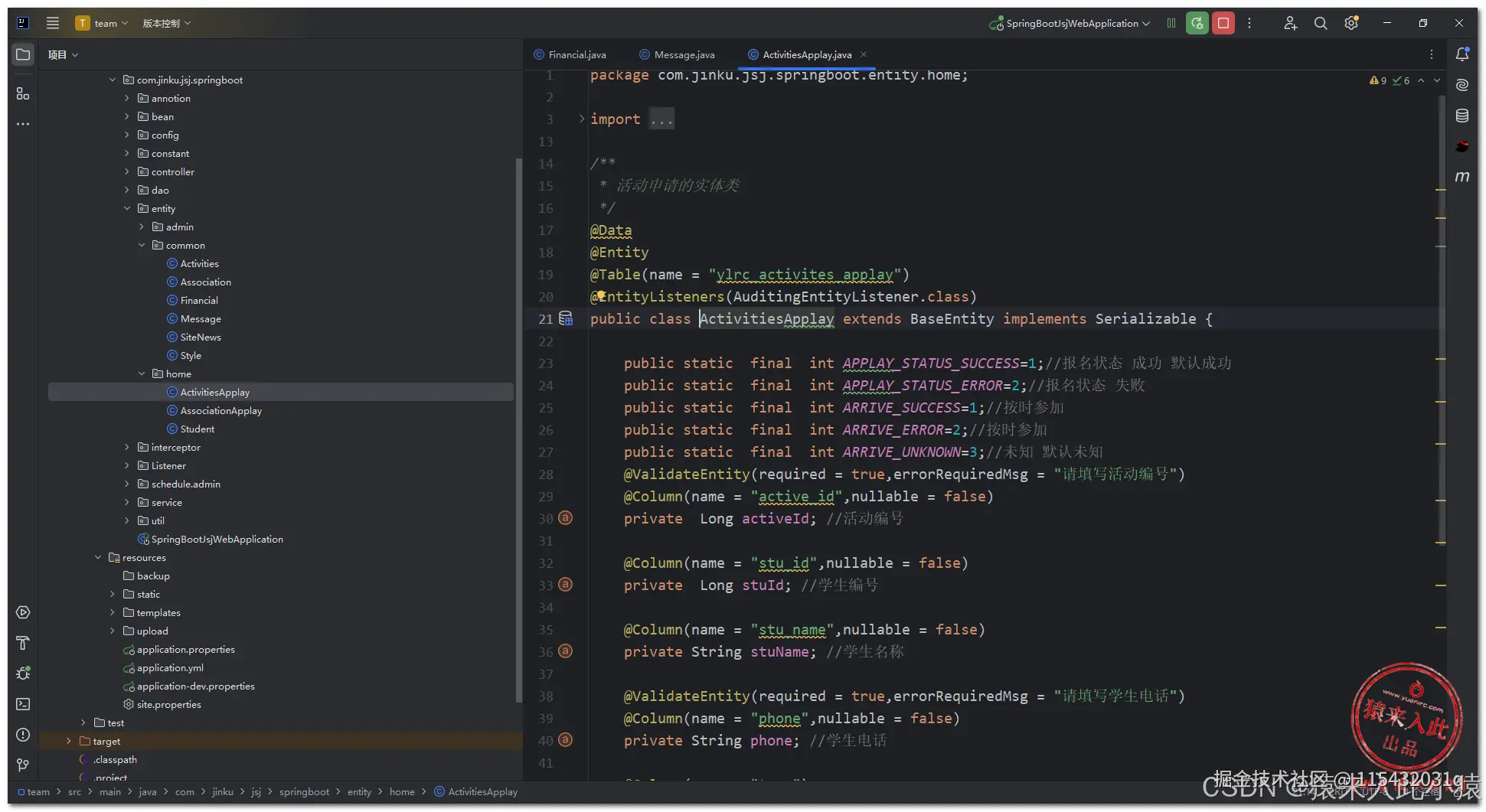Open the Problems tool window
The width and height of the screenshot is (1486, 812).
pyautogui.click(x=23, y=735)
